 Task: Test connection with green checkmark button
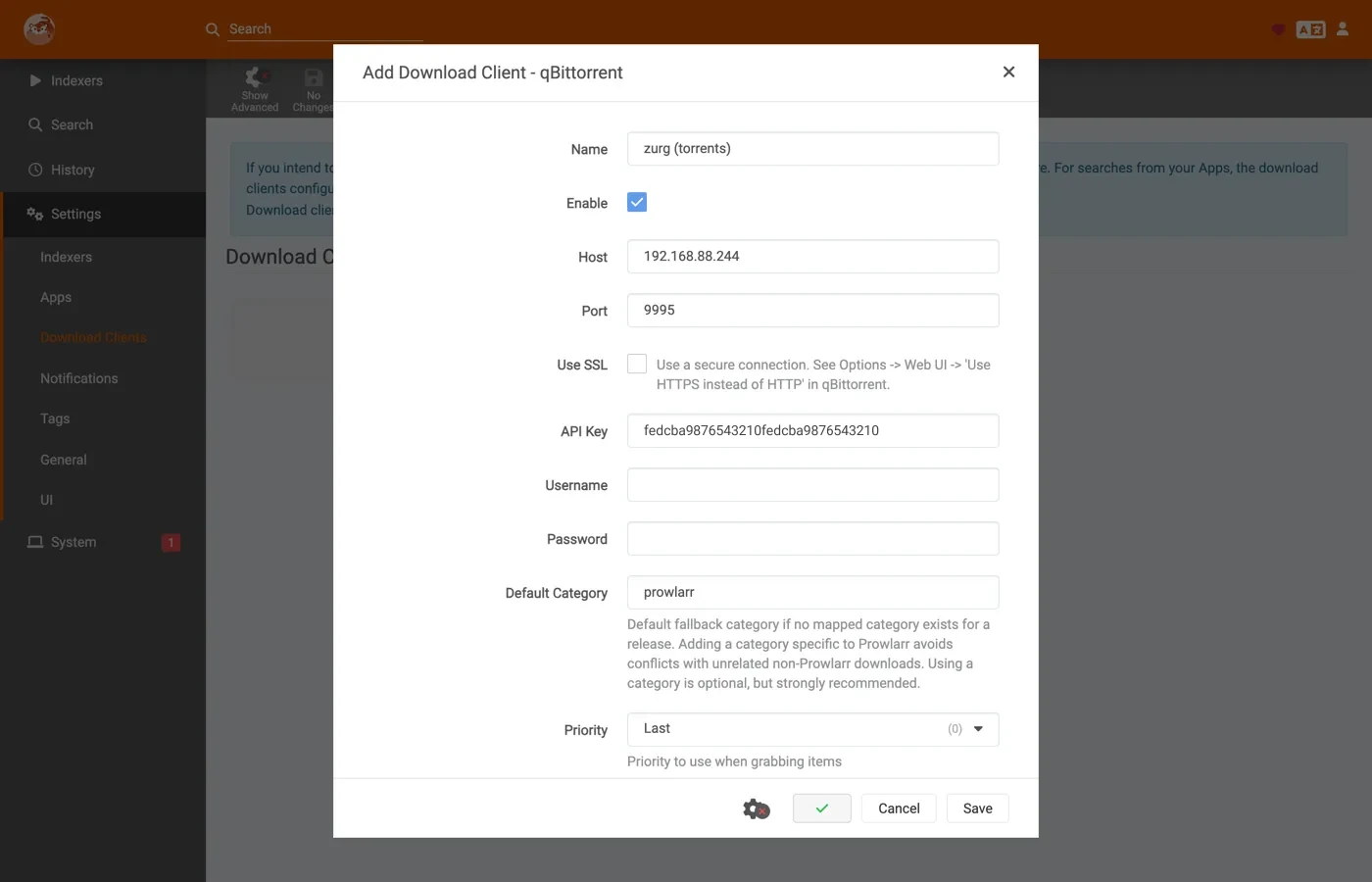click(x=822, y=808)
